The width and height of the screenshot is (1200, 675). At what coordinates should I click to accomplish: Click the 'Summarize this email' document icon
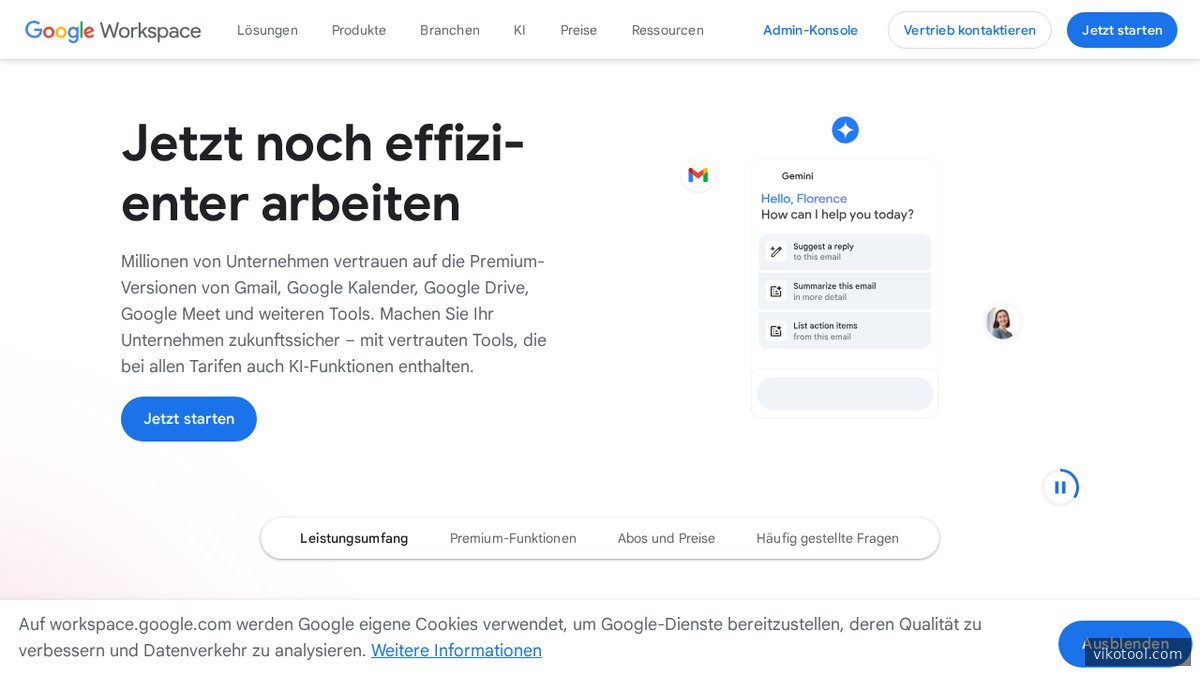click(x=776, y=291)
